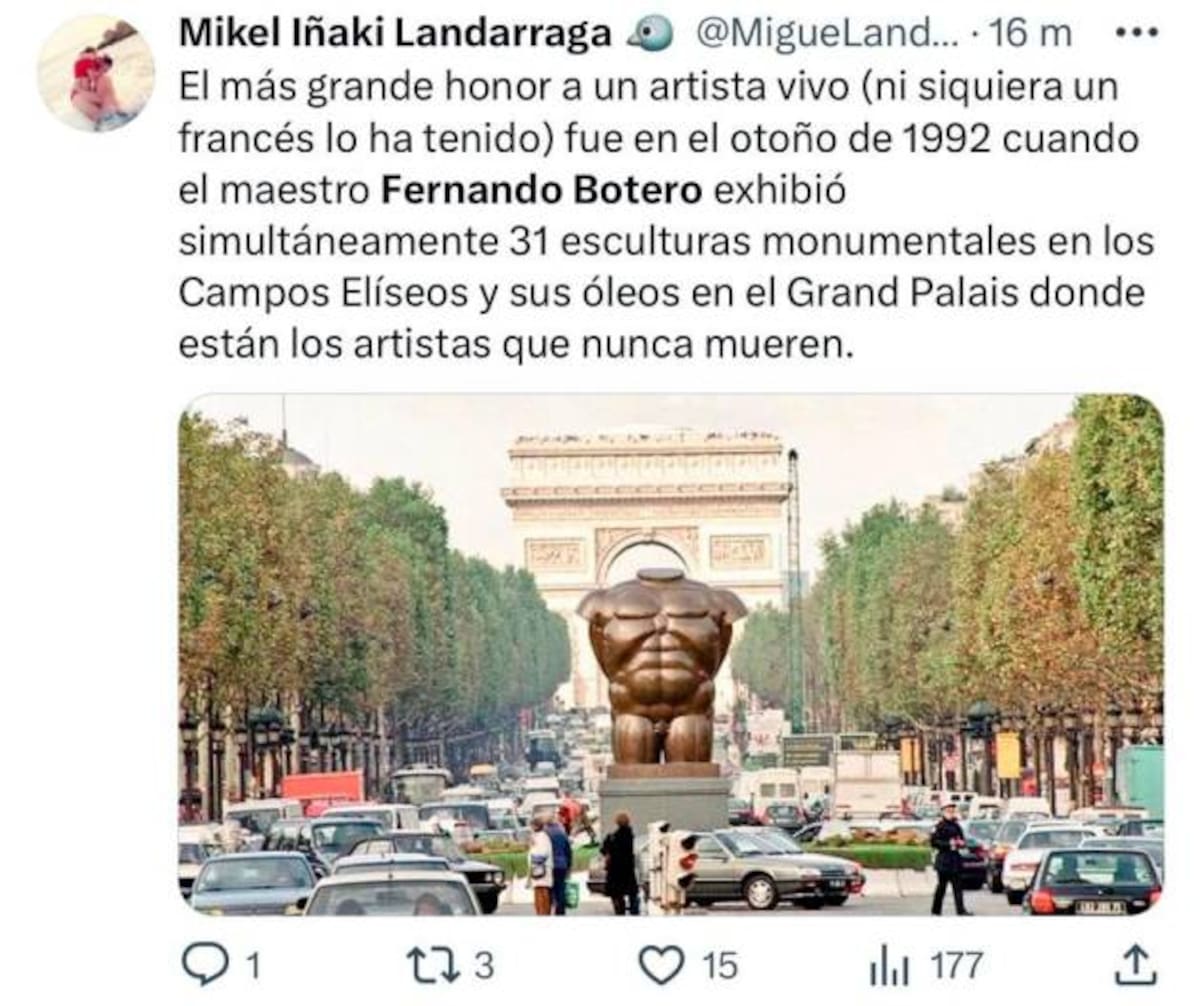
Task: Open the three-dot more options menu
Action: (1135, 33)
